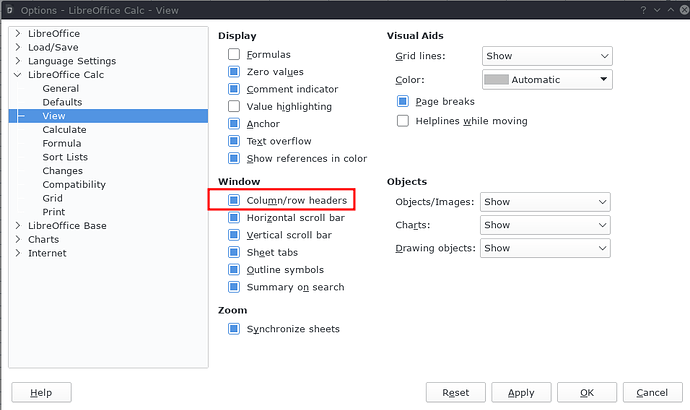
Task: Click the Cancel button
Action: pos(653,392)
